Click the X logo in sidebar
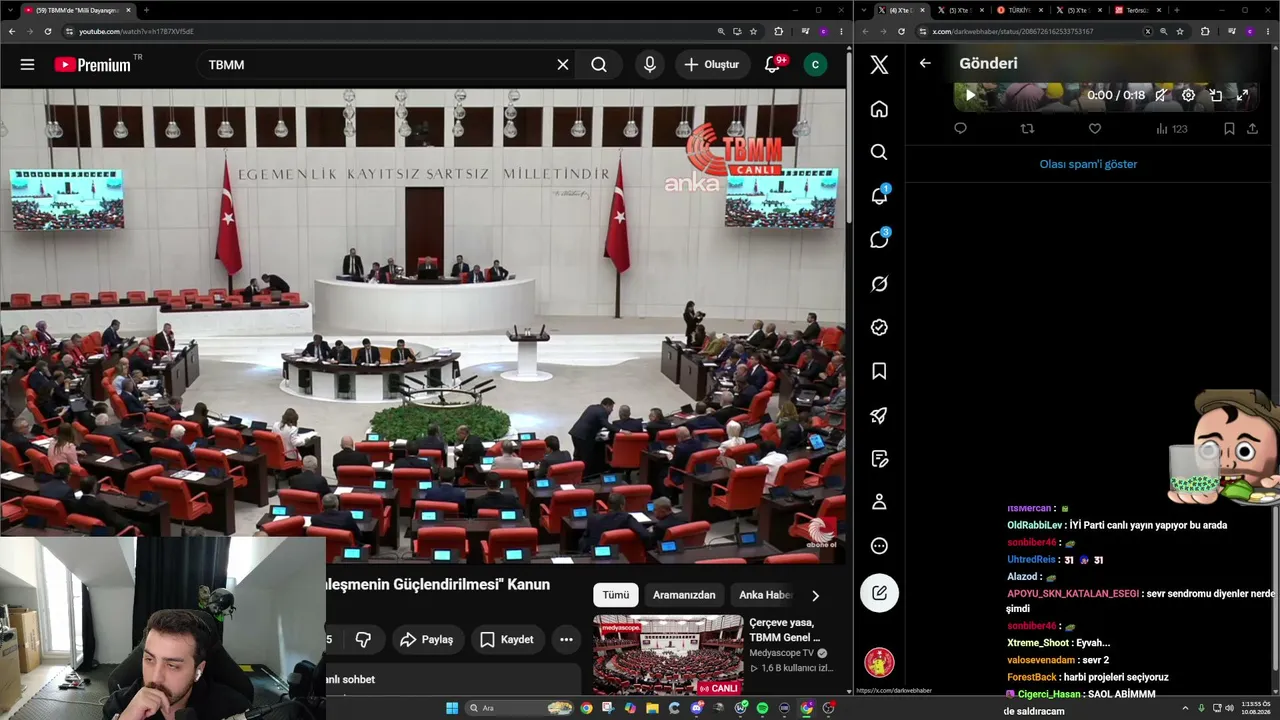The height and width of the screenshot is (720, 1280). [x=879, y=65]
